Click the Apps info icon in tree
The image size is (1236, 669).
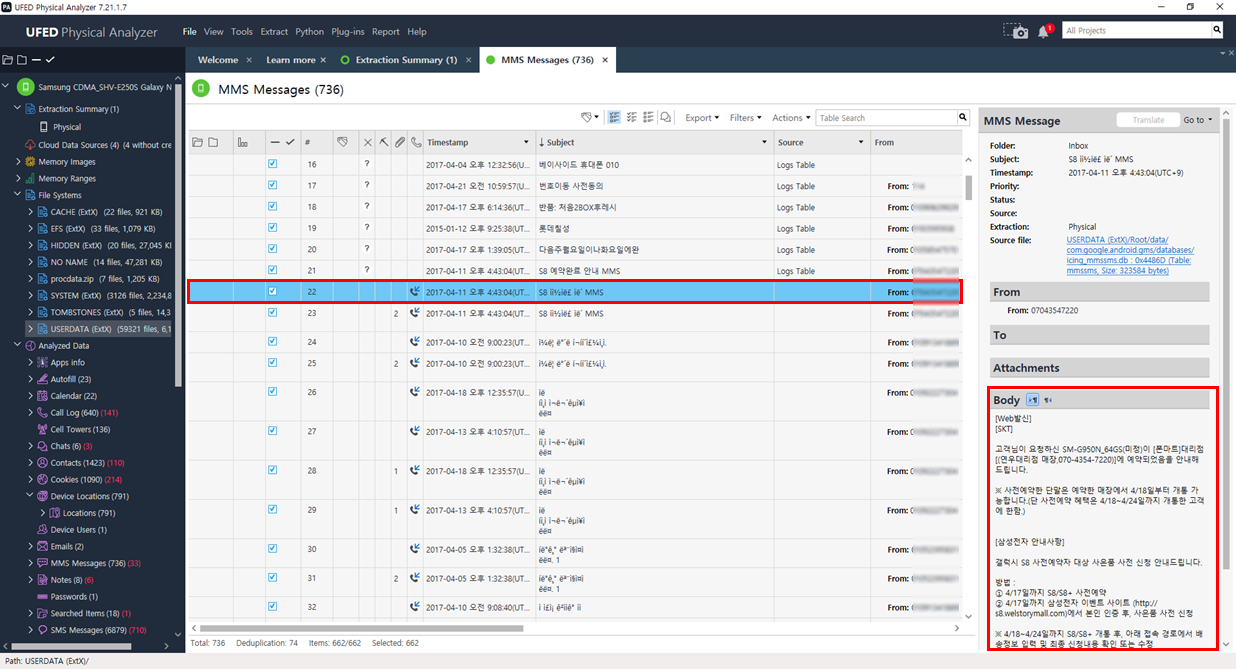42,362
